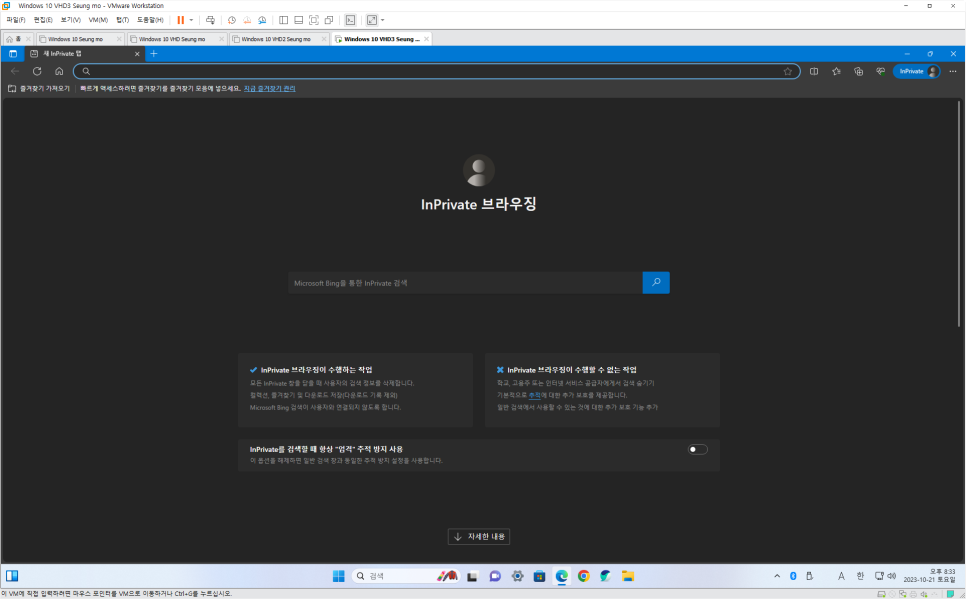The width and height of the screenshot is (966, 599).
Task: Close the 새 InPrivate 탭 browser tab
Action: [137, 54]
